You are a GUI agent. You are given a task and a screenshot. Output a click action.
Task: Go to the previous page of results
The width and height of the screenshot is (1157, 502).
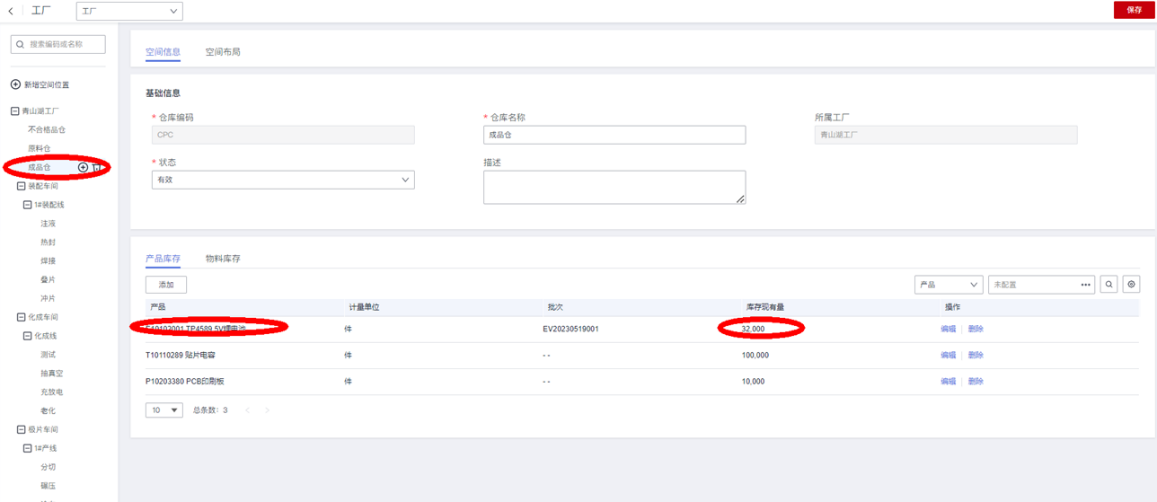(248, 410)
